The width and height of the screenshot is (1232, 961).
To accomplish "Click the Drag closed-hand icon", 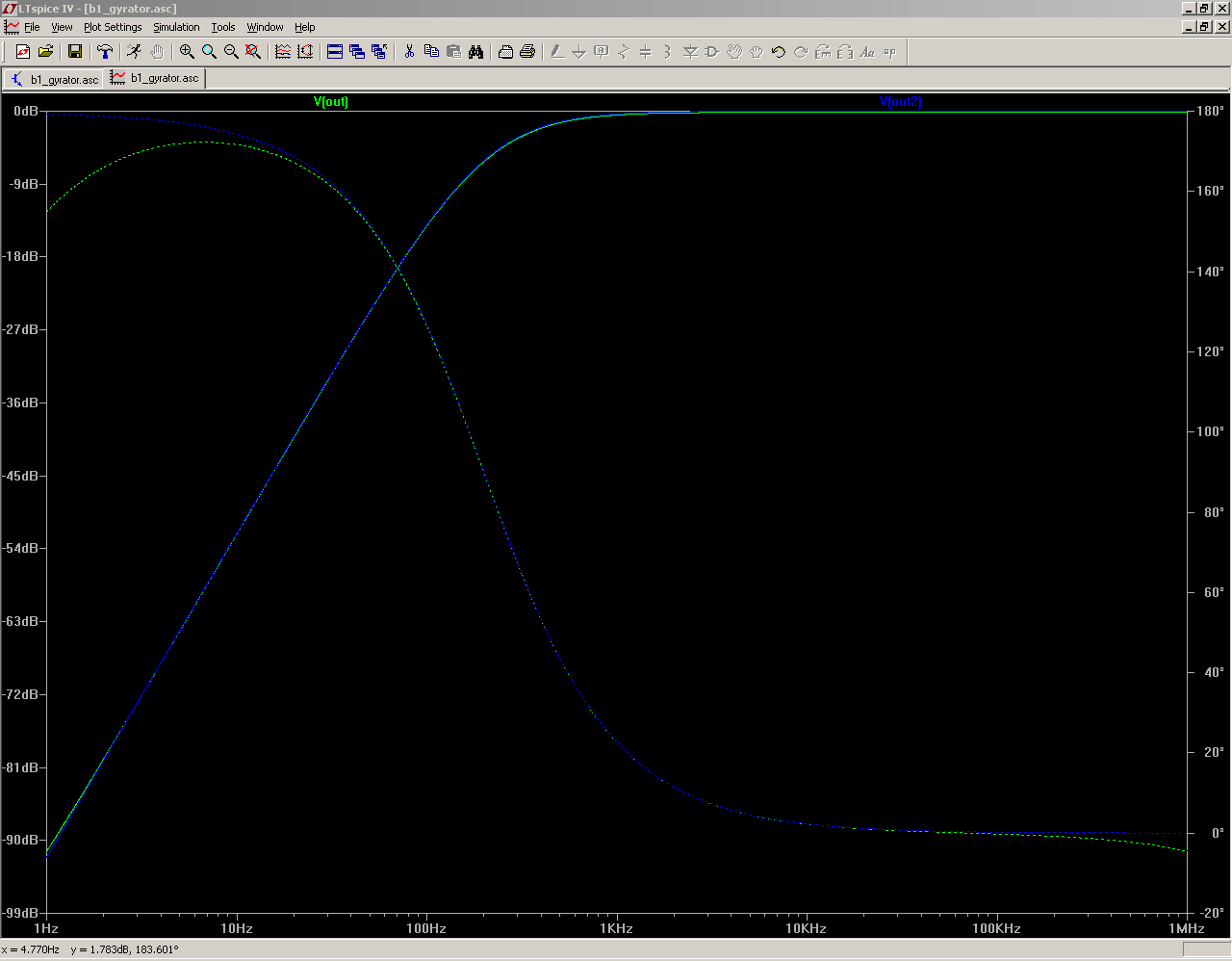I will (x=757, y=52).
